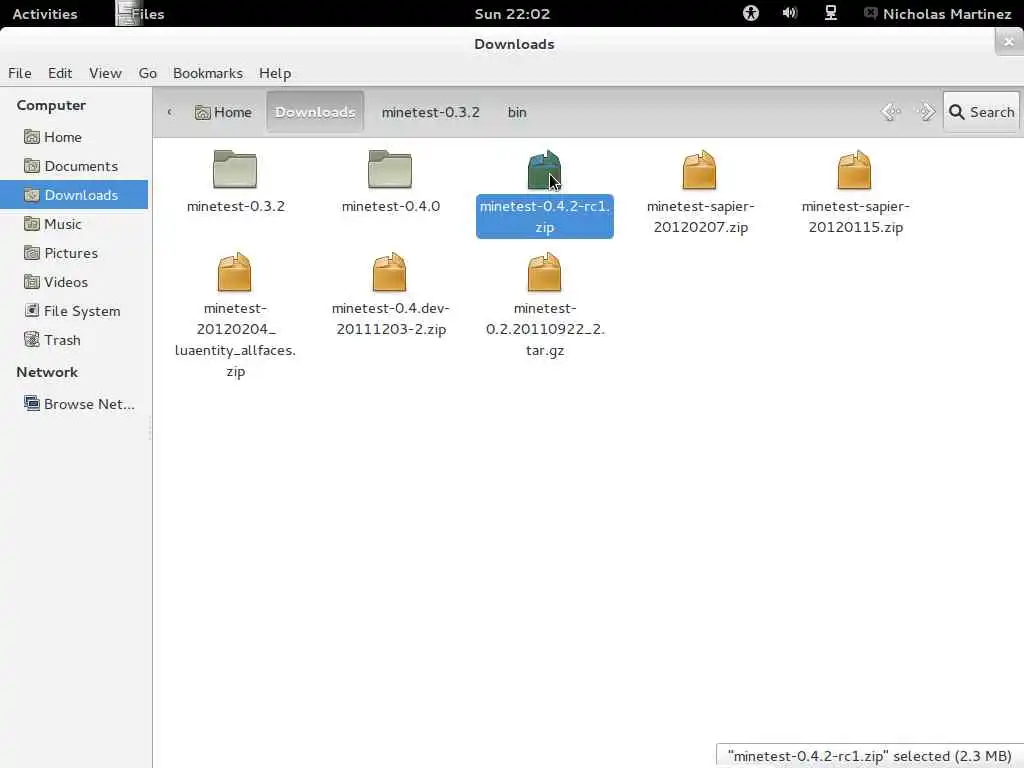Select the minetest-20120204_luaentity_allfaces.zip archive icon
Screen dimensions: 1024x768
(x=234, y=272)
